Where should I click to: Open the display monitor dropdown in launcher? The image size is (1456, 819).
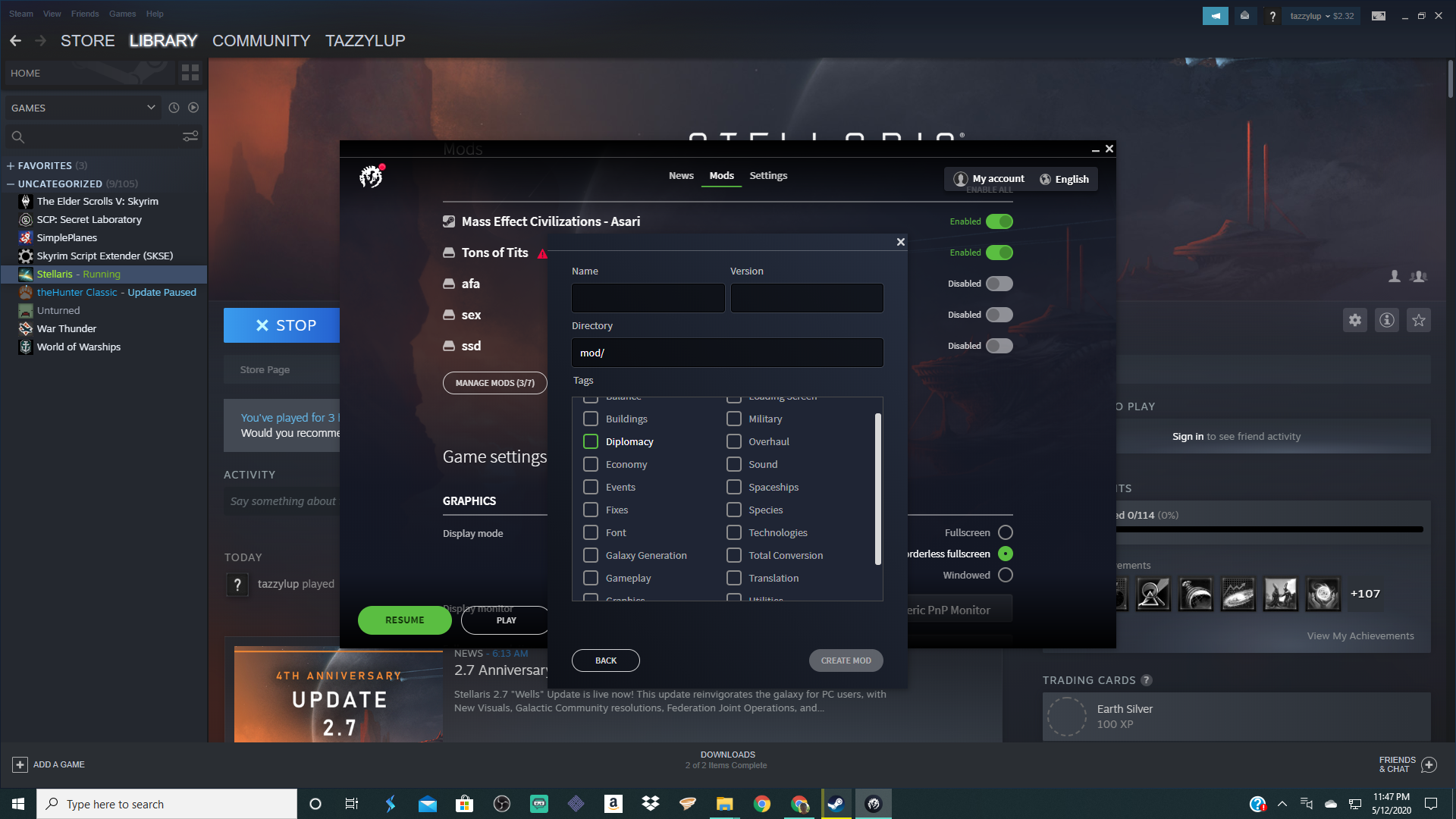[x=959, y=610]
